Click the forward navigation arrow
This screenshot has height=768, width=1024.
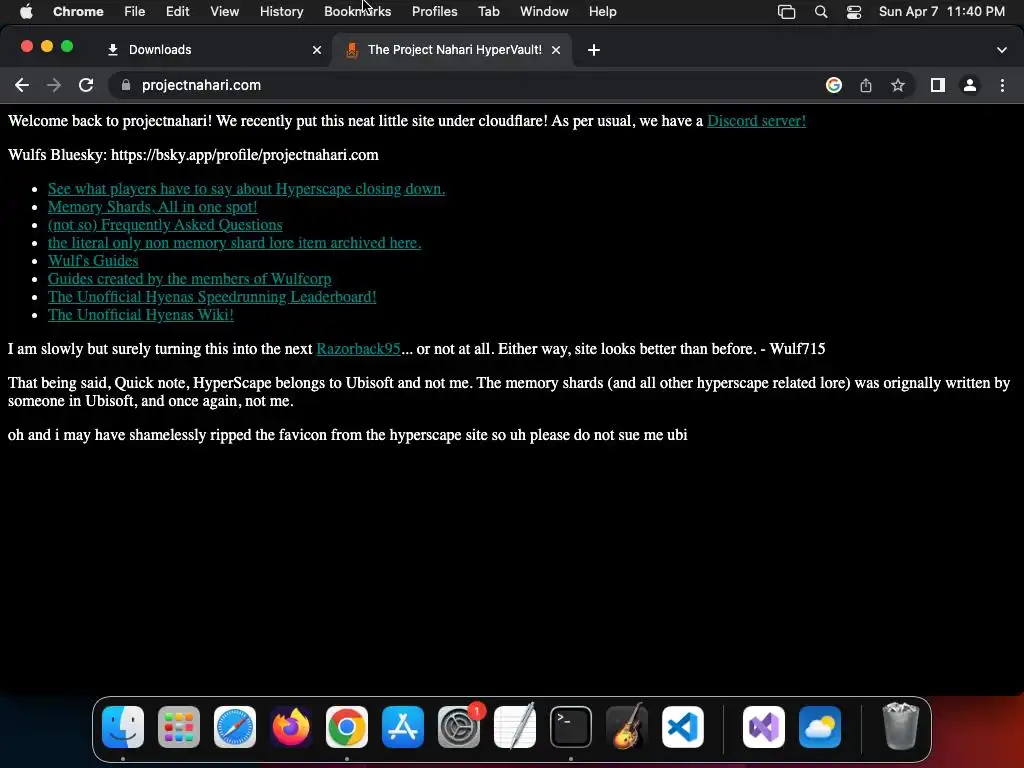coord(54,86)
